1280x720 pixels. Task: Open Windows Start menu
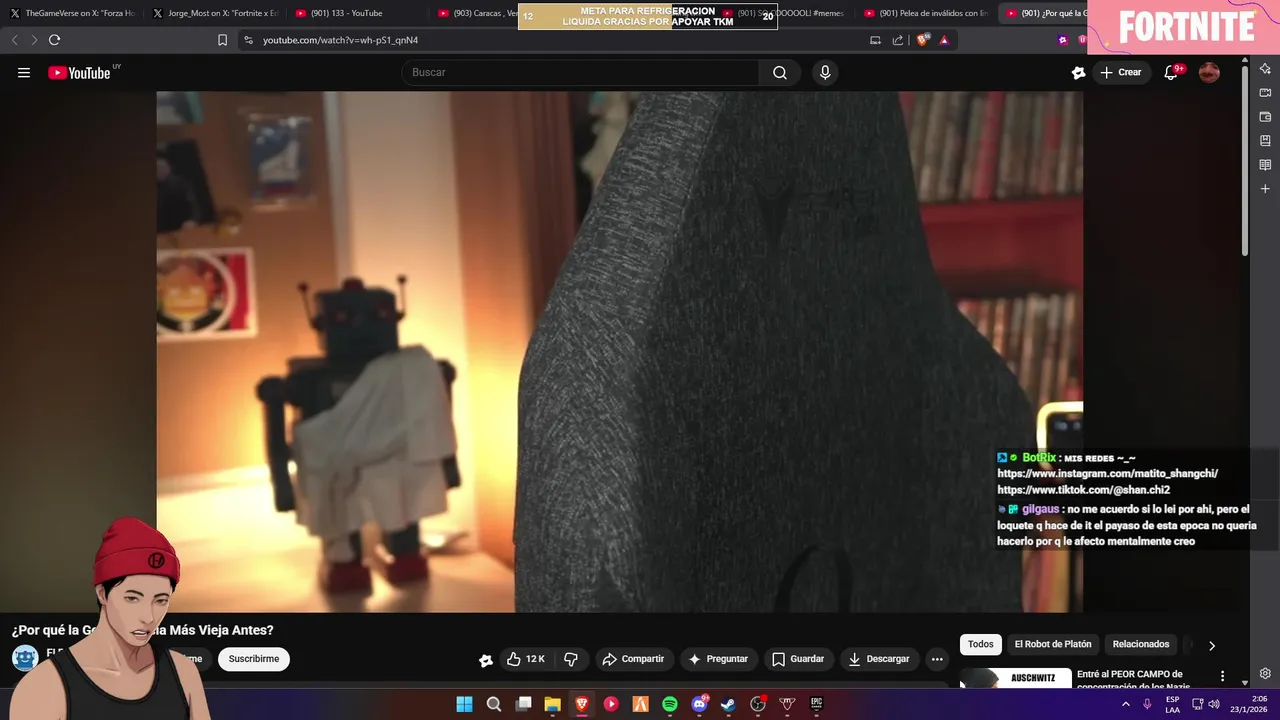point(464,704)
